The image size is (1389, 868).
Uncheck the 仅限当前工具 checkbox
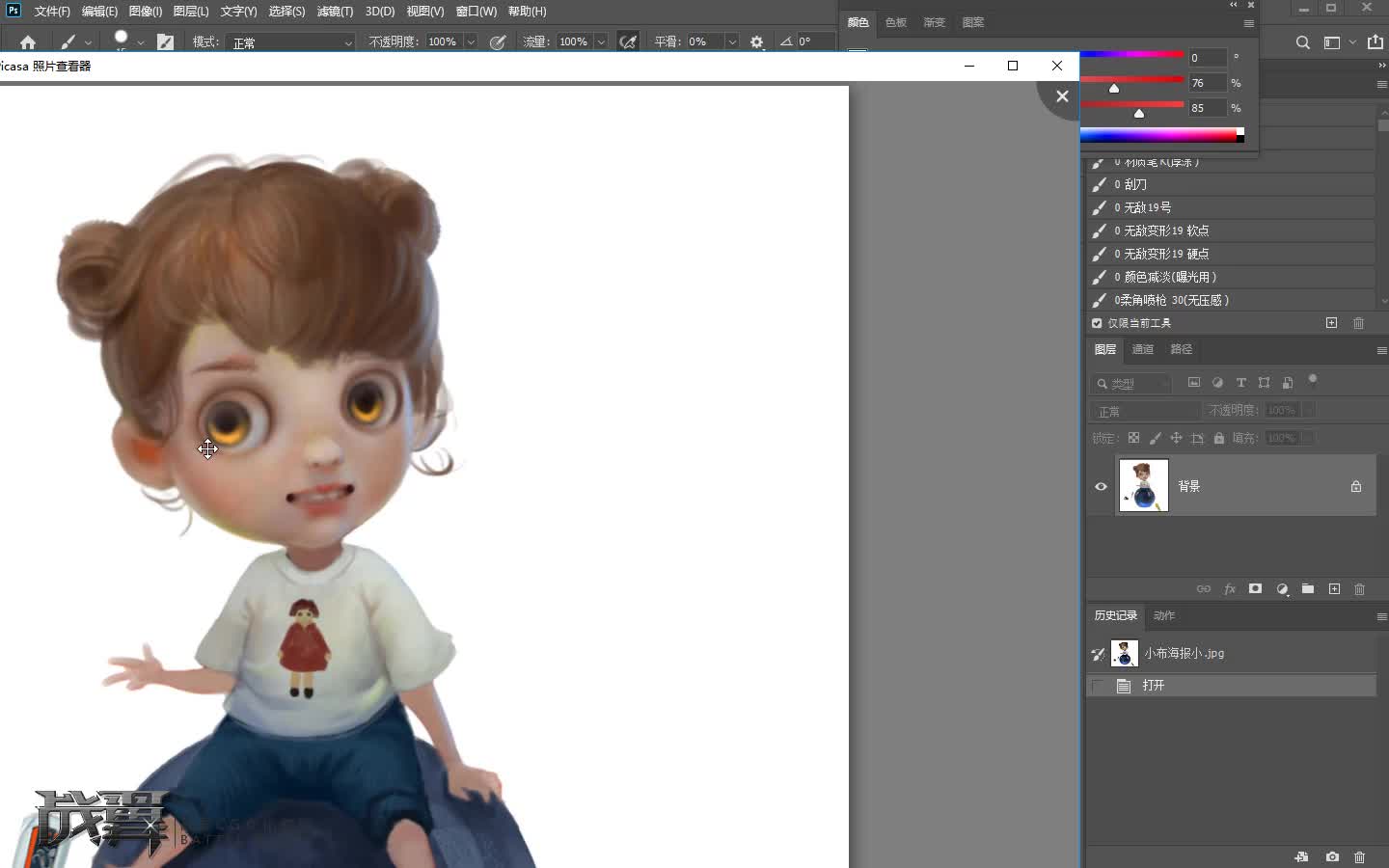click(1097, 323)
